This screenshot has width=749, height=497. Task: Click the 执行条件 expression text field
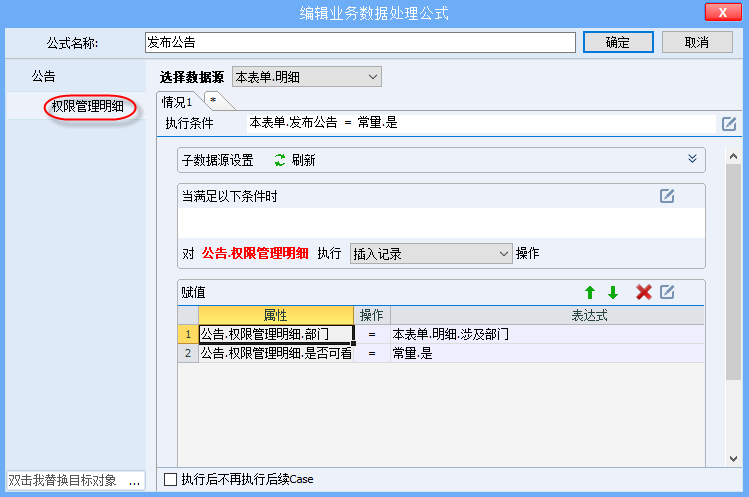point(482,123)
